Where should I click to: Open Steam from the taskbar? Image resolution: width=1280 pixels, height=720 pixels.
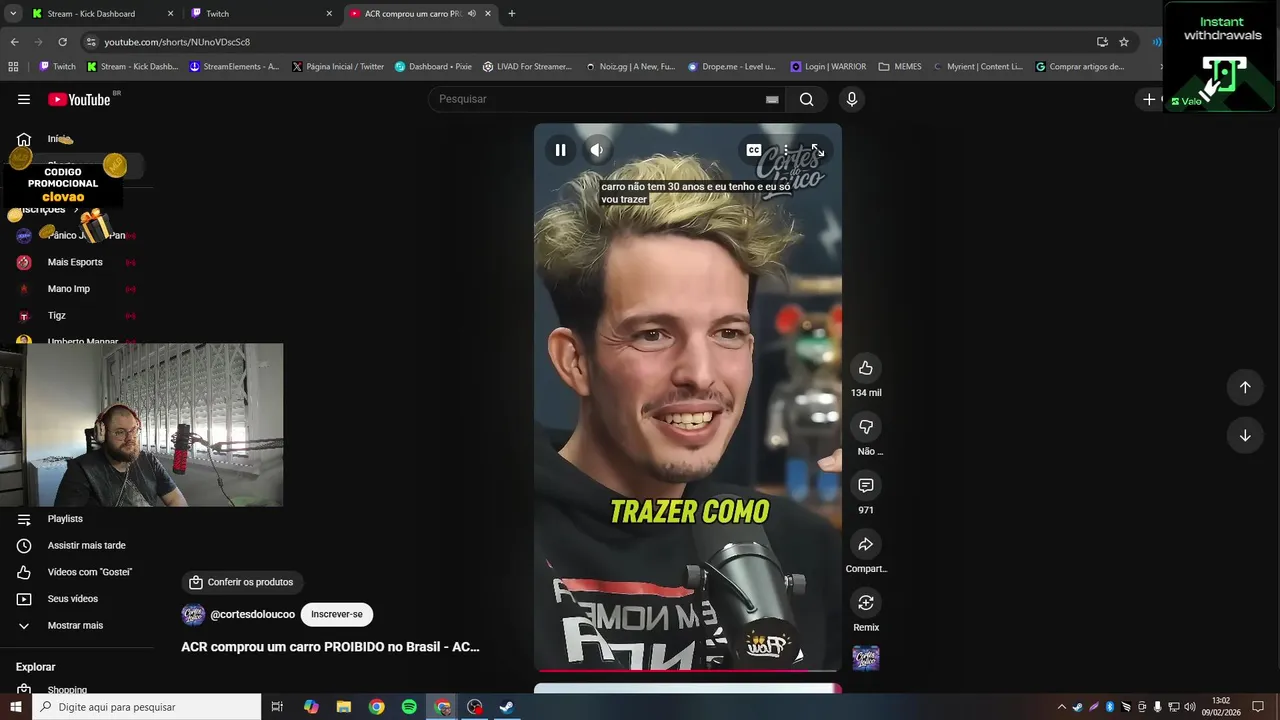(x=507, y=707)
